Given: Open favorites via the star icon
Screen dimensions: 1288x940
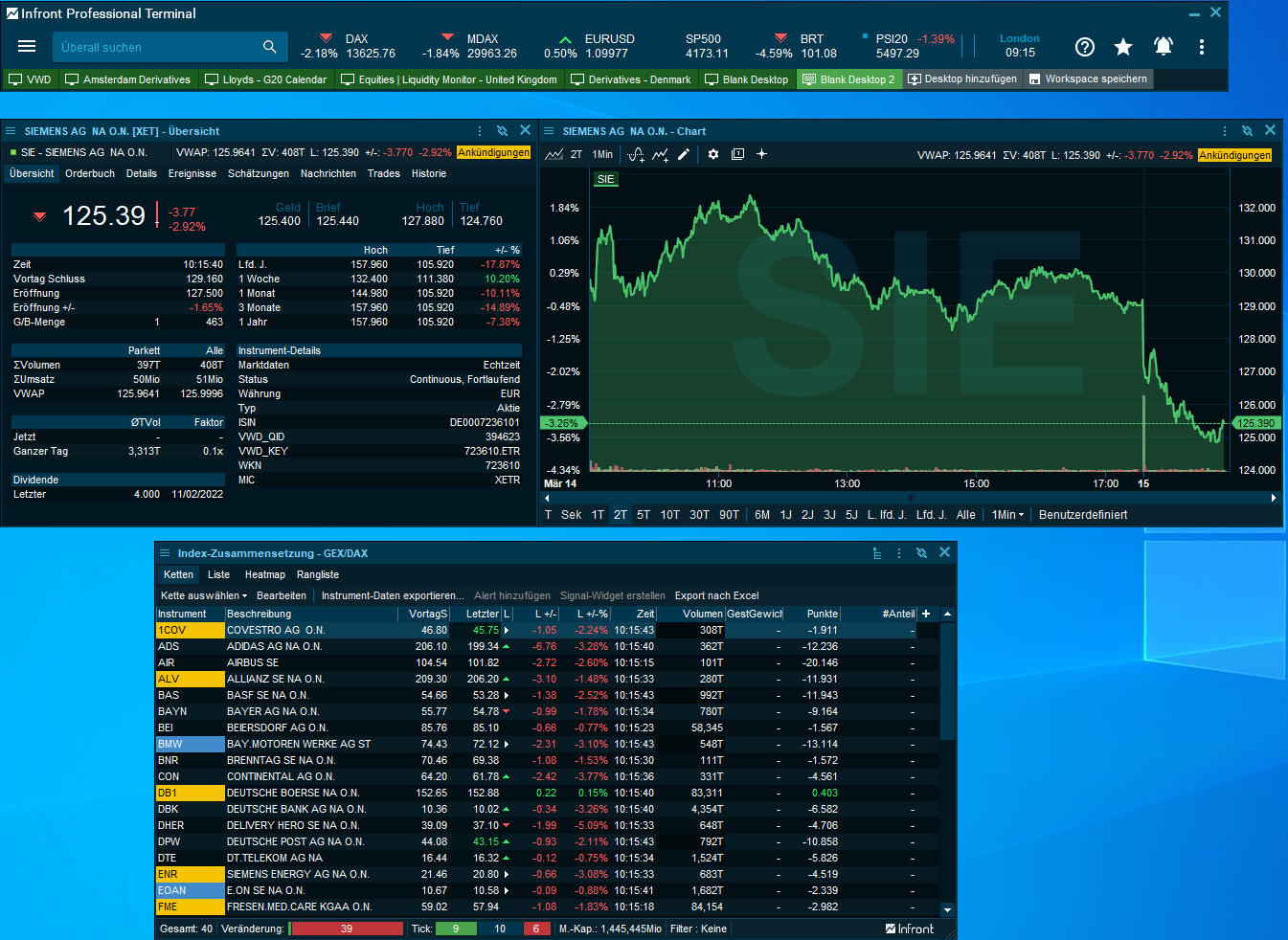Looking at the screenshot, I should [1123, 47].
